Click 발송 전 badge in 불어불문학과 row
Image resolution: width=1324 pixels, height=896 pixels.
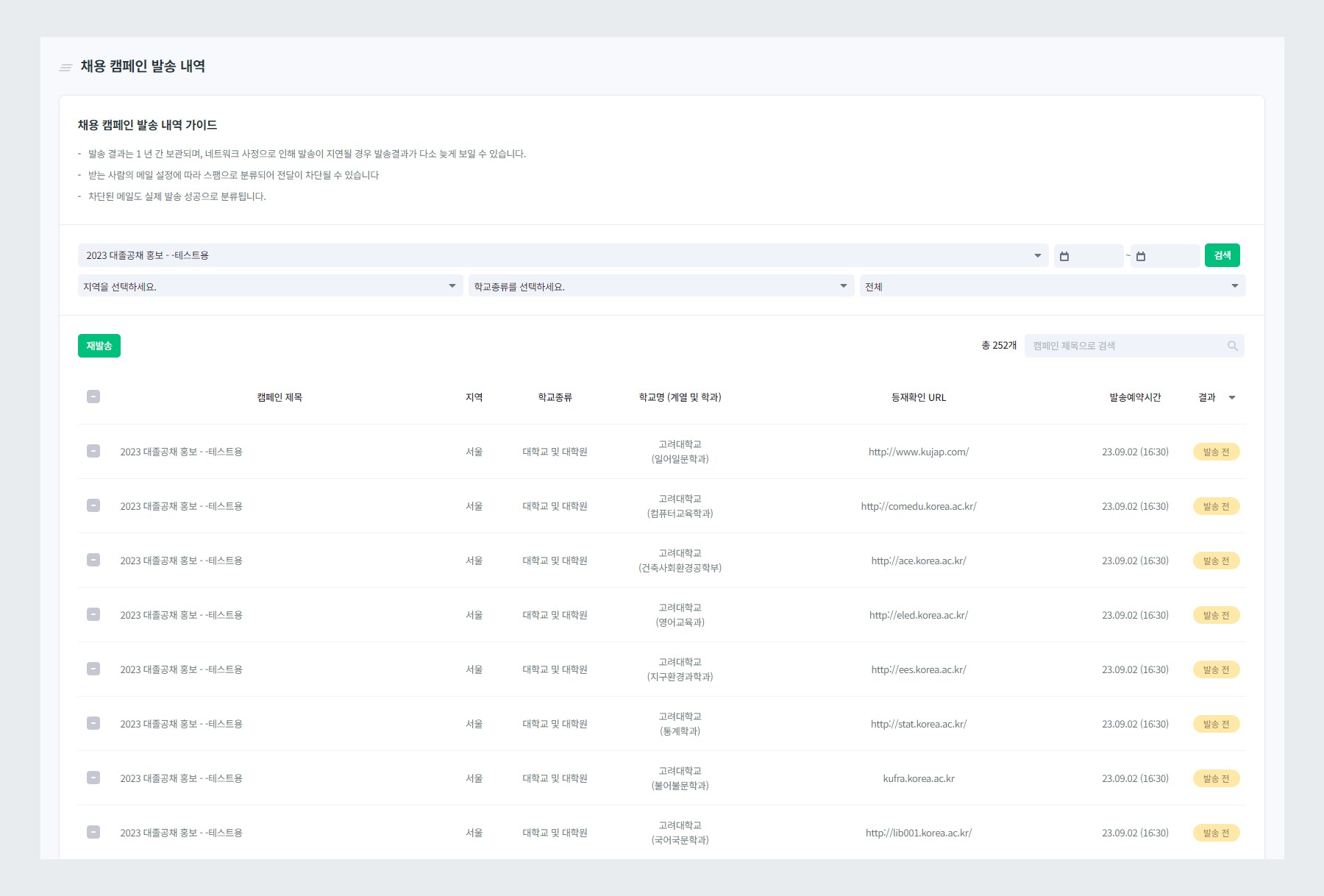tap(1217, 778)
